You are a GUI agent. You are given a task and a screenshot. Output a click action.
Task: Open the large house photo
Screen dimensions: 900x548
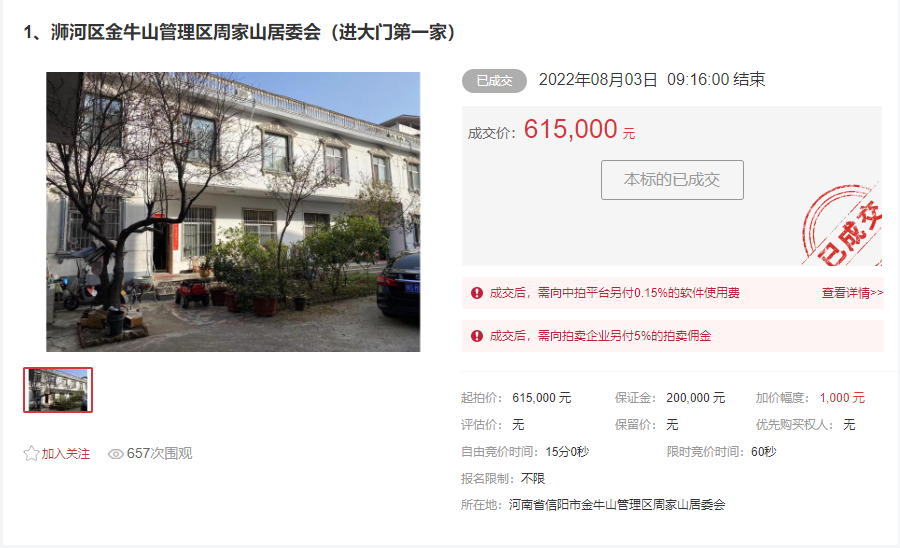click(x=233, y=212)
